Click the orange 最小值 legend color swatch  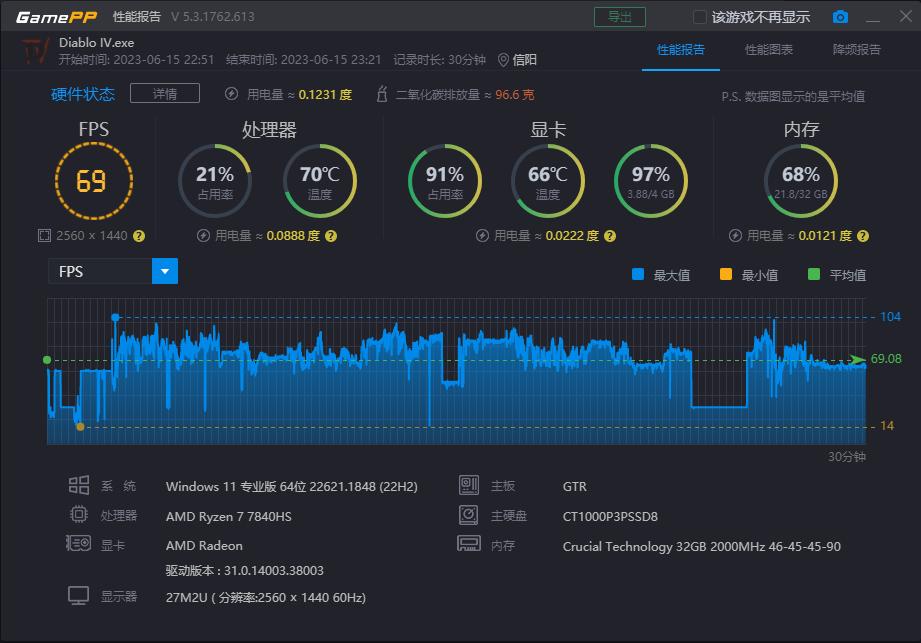726,275
